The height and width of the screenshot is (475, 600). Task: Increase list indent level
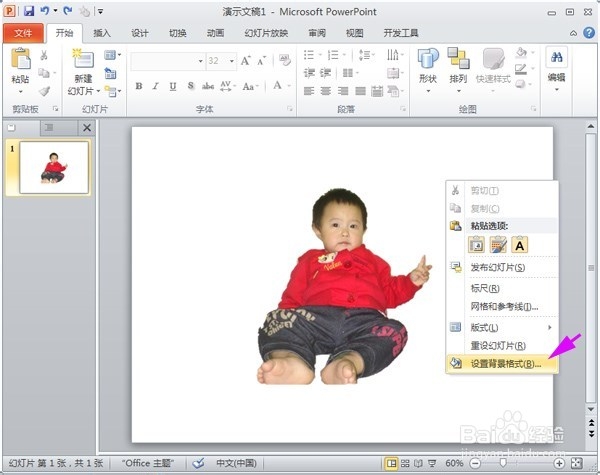click(x=326, y=73)
